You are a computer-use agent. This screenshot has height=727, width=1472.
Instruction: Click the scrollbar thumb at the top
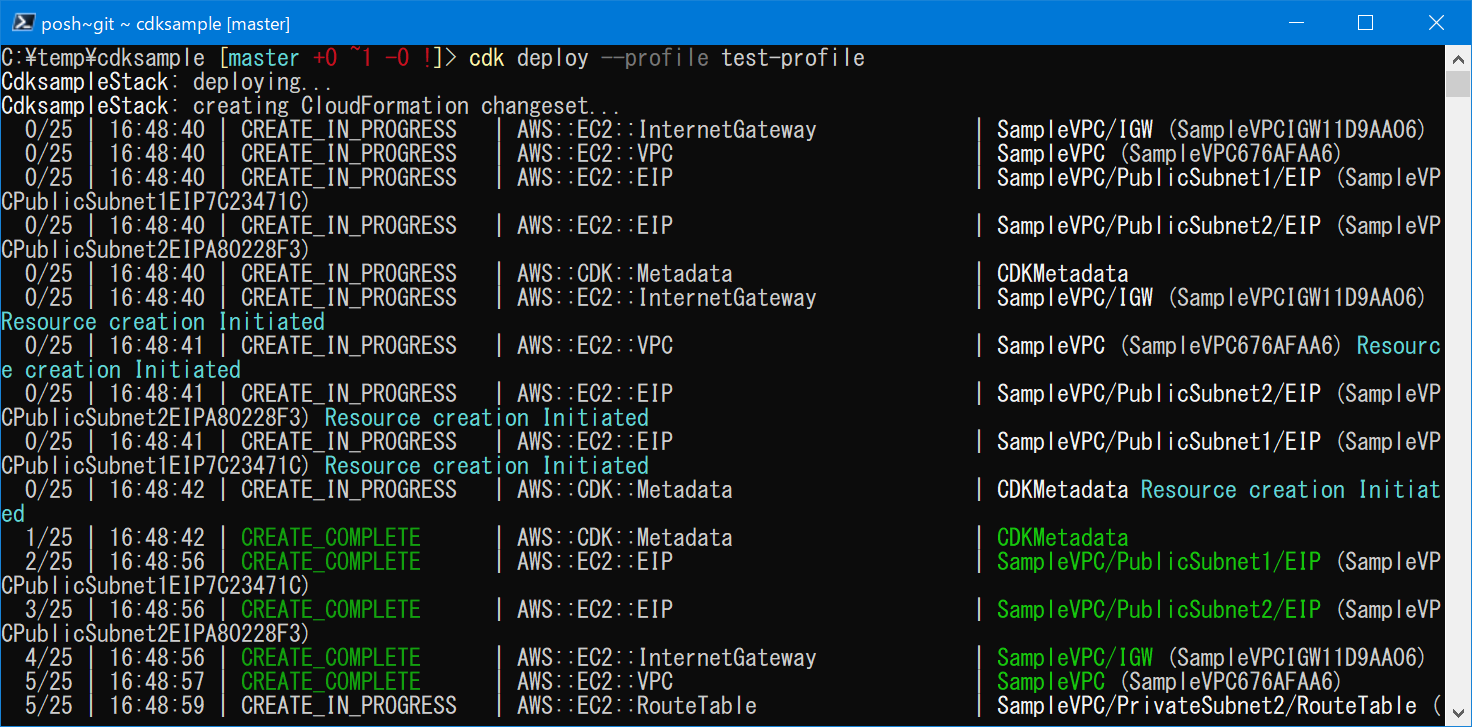coord(1458,85)
